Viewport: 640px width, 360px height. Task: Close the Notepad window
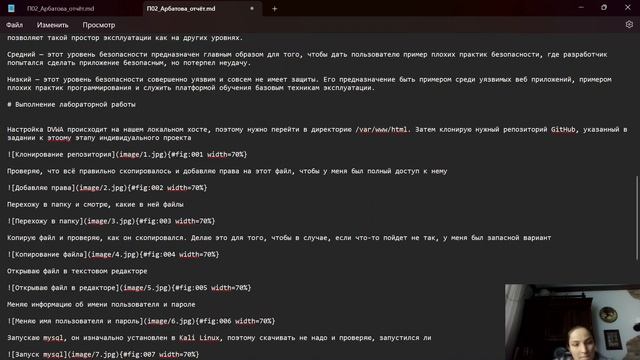pyautogui.click(x=627, y=8)
